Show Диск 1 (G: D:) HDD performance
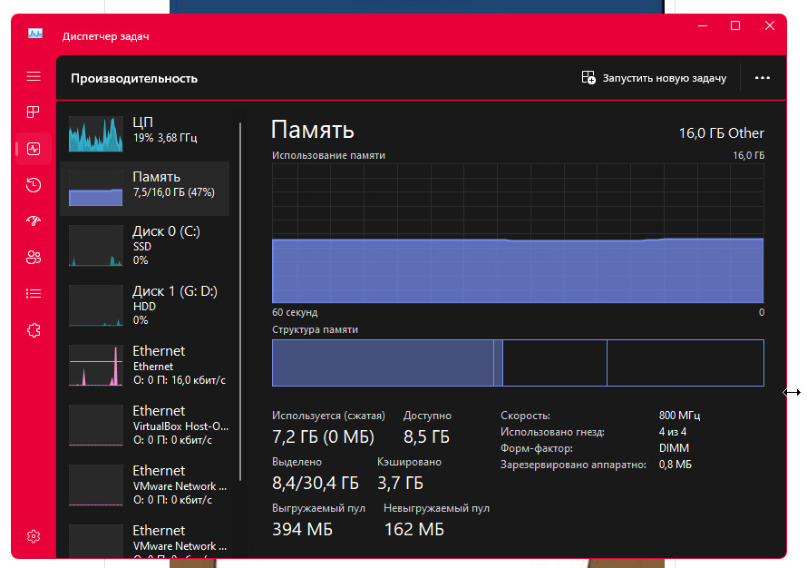The image size is (807, 568). [145, 305]
